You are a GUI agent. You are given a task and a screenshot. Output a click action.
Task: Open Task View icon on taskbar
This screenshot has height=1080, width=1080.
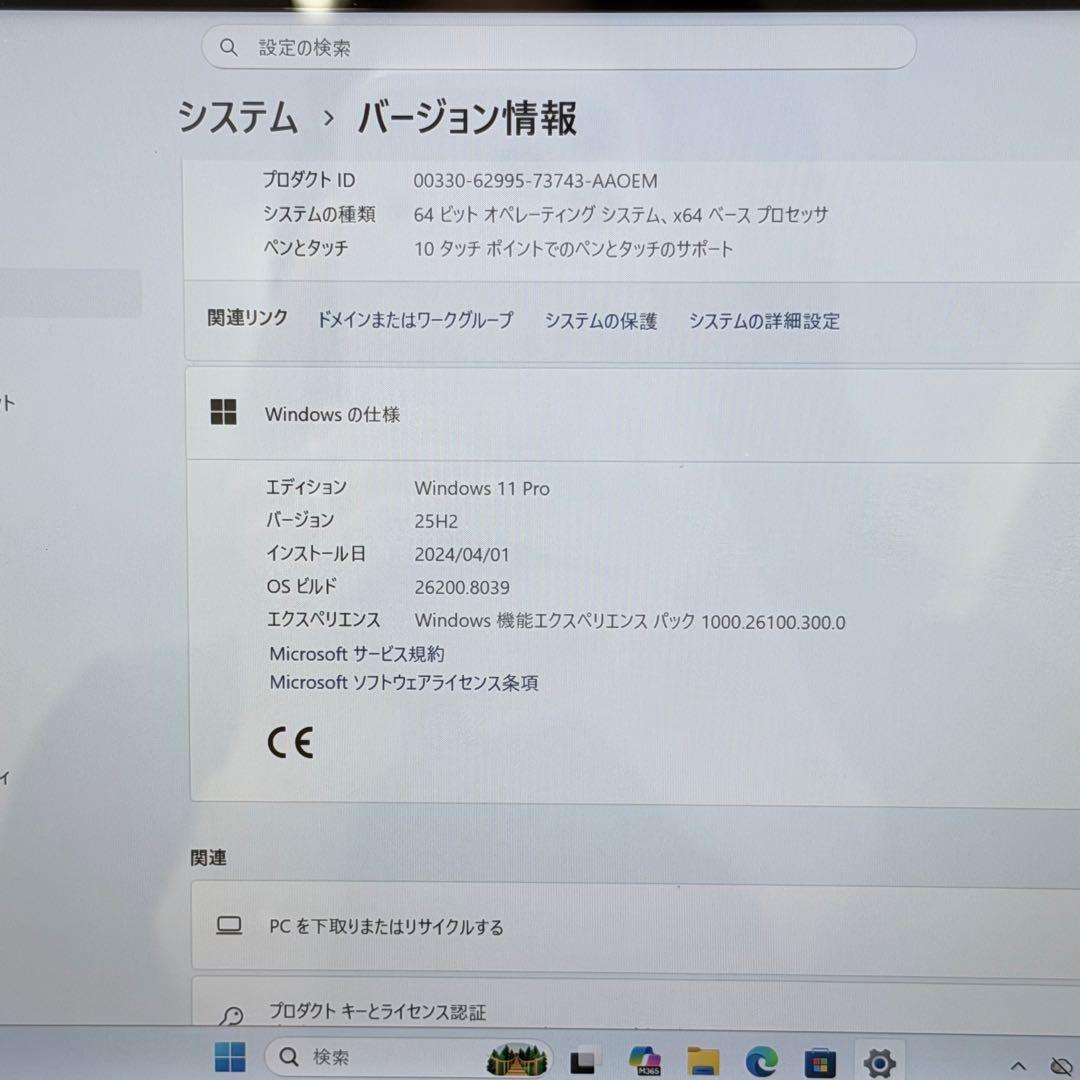pyautogui.click(x=584, y=1061)
